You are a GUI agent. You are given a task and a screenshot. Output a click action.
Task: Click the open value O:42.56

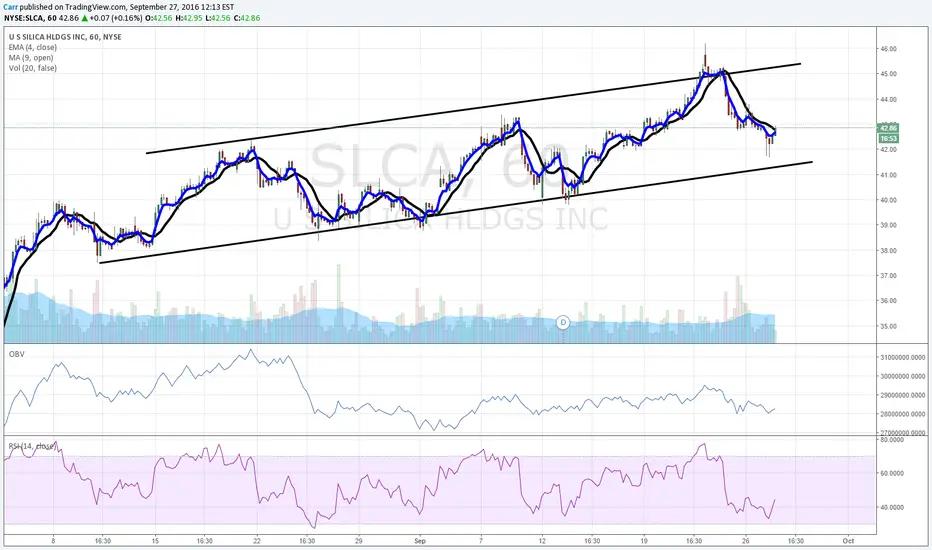(x=159, y=18)
